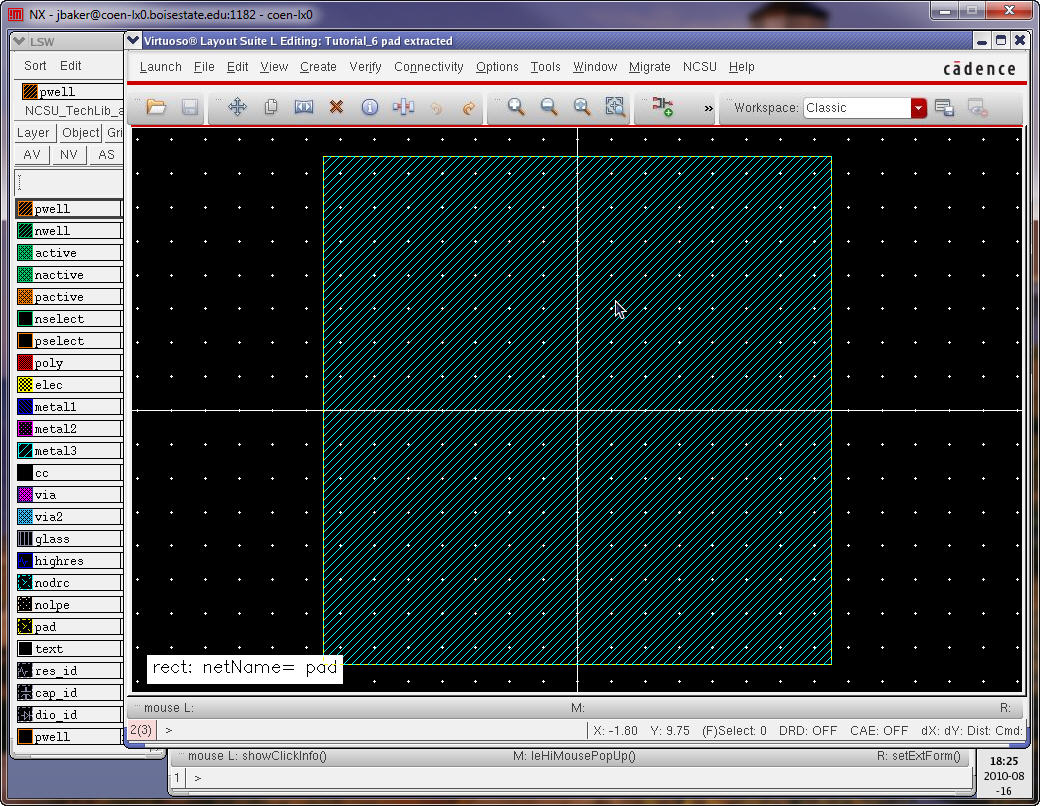Screen dimensions: 1040x806
Task: Open the Workspace dropdown showing Classic
Action: pos(918,108)
